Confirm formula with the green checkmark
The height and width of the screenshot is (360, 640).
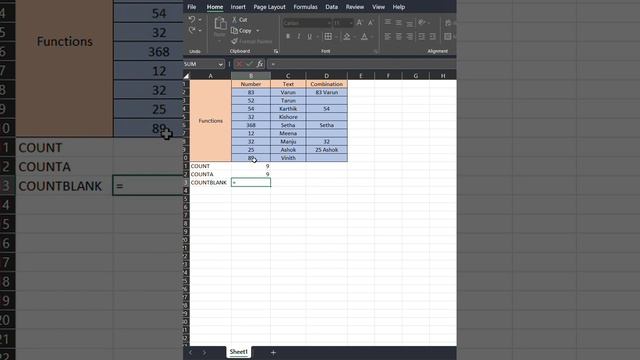click(249, 64)
